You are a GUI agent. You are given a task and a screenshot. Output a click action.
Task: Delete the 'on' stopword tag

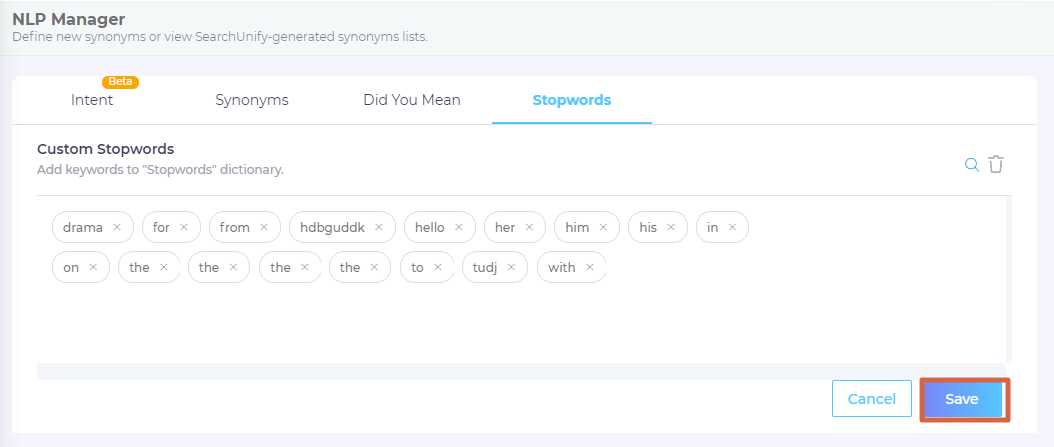tap(93, 268)
